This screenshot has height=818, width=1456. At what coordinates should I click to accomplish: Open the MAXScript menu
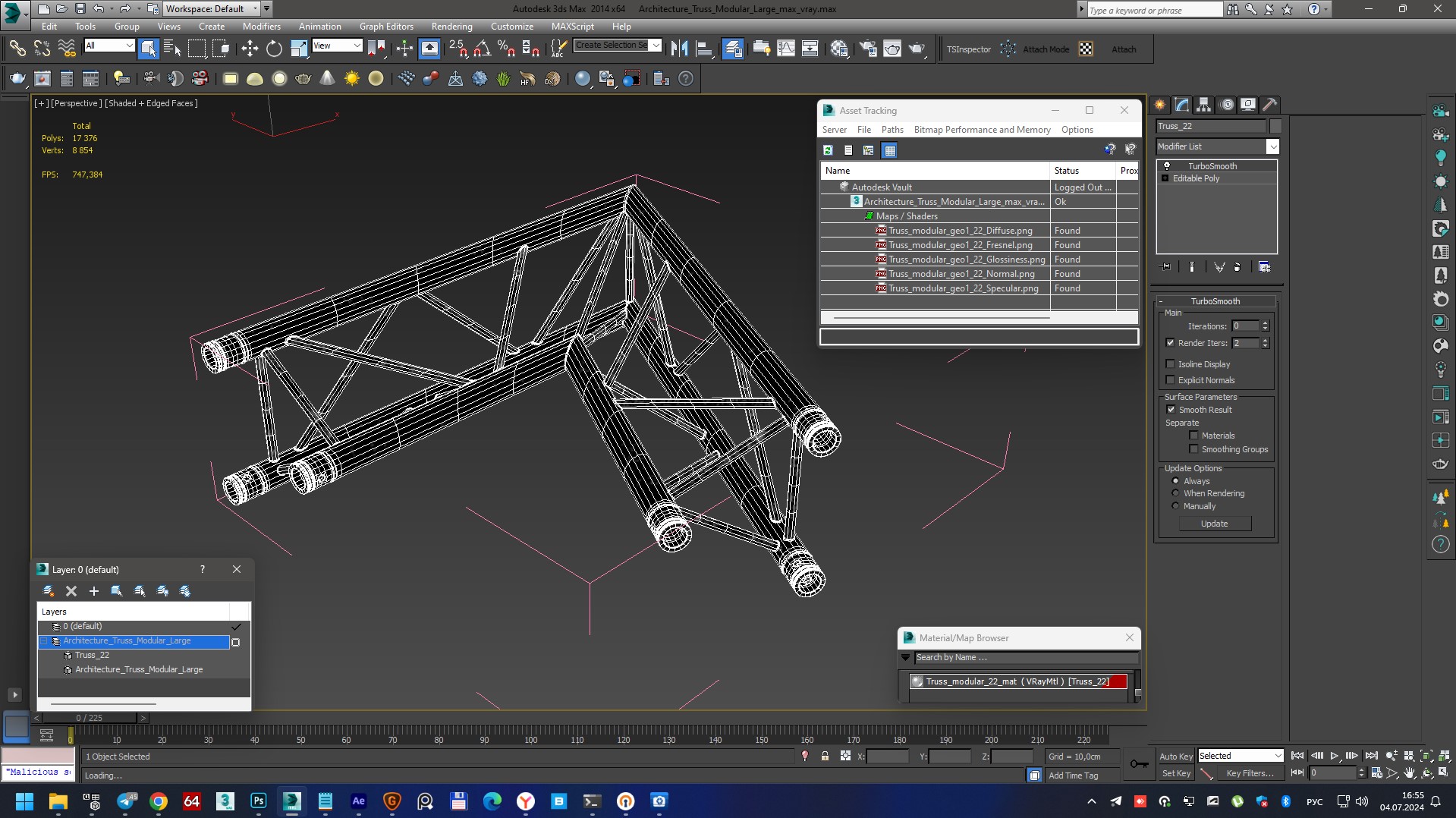tap(573, 27)
